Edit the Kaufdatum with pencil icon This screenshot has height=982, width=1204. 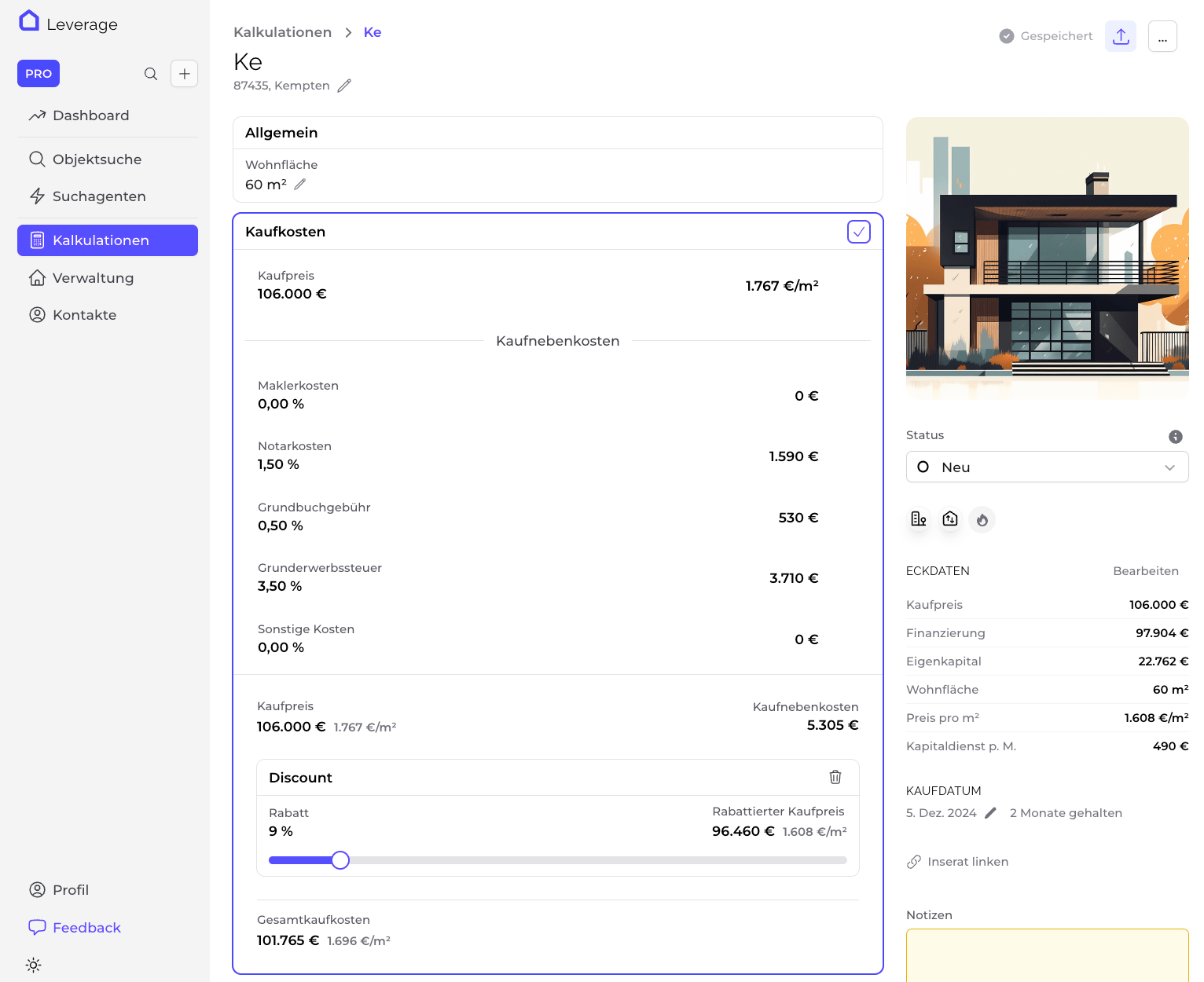990,813
